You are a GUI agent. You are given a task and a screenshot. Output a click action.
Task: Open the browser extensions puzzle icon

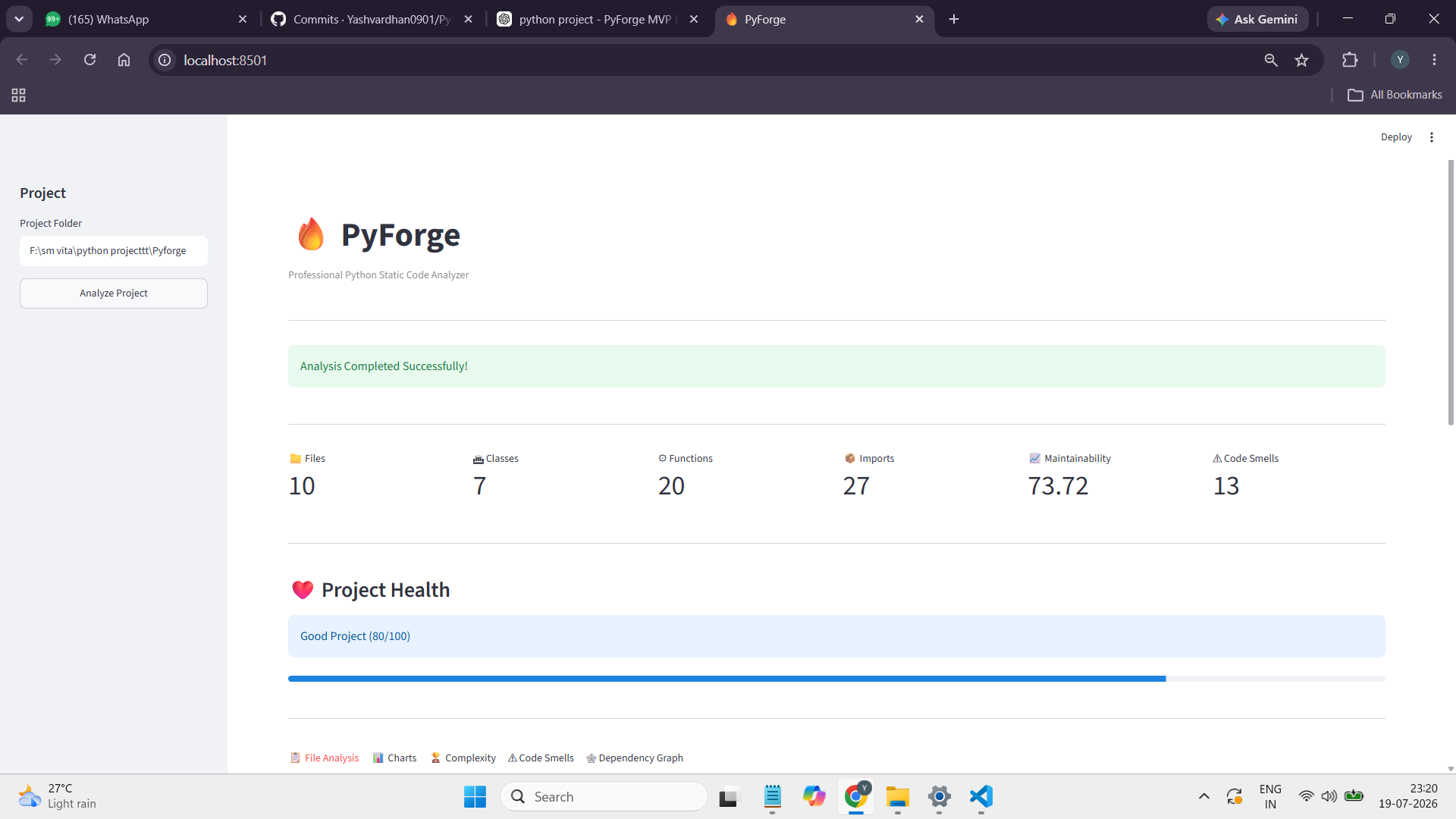pyautogui.click(x=1350, y=60)
